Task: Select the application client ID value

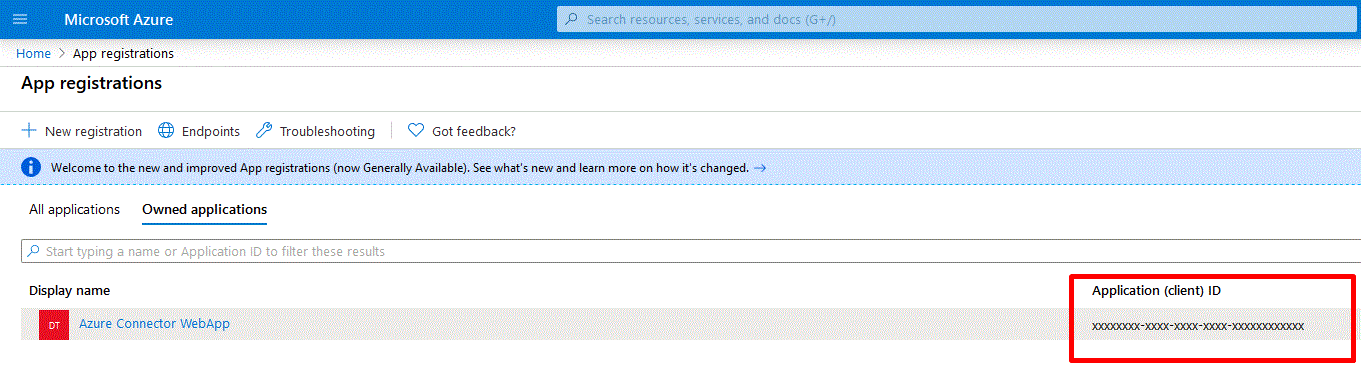Action: 1198,325
